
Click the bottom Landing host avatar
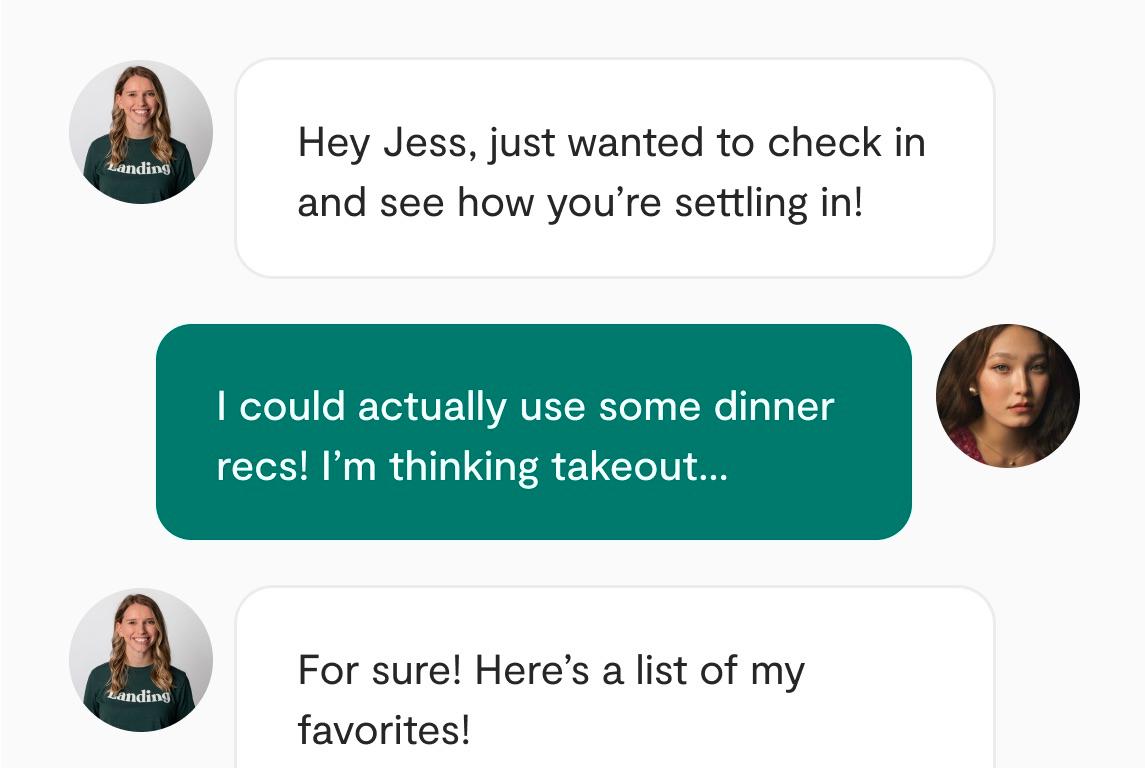(141, 660)
